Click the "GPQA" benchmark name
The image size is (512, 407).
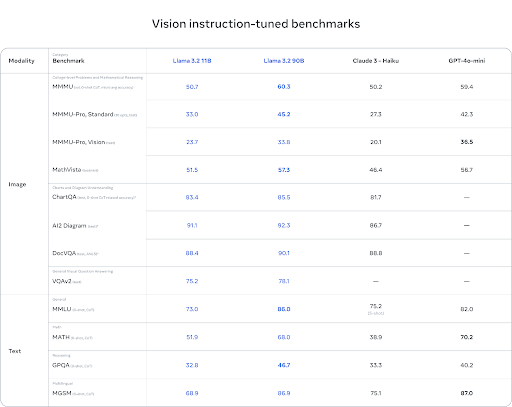[x=61, y=365]
